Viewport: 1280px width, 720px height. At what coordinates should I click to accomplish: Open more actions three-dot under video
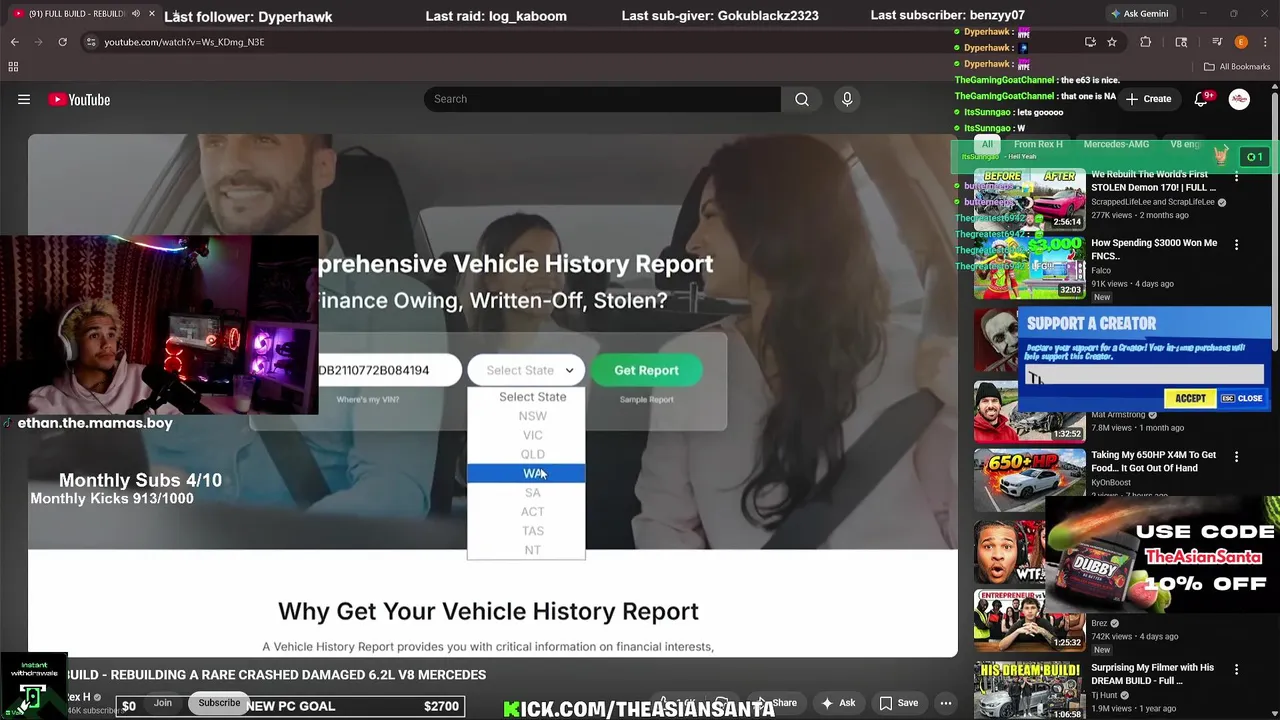tap(945, 703)
